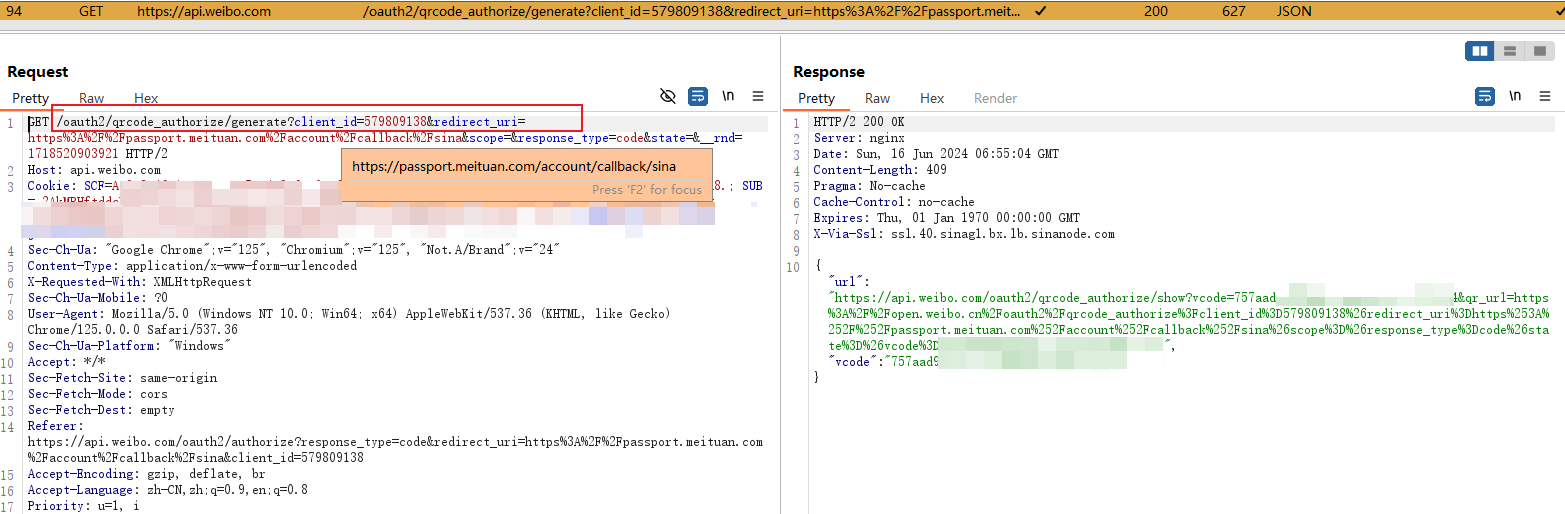Toggle non-printable characters in Response panel
The image size is (1565, 514).
click(1515, 96)
